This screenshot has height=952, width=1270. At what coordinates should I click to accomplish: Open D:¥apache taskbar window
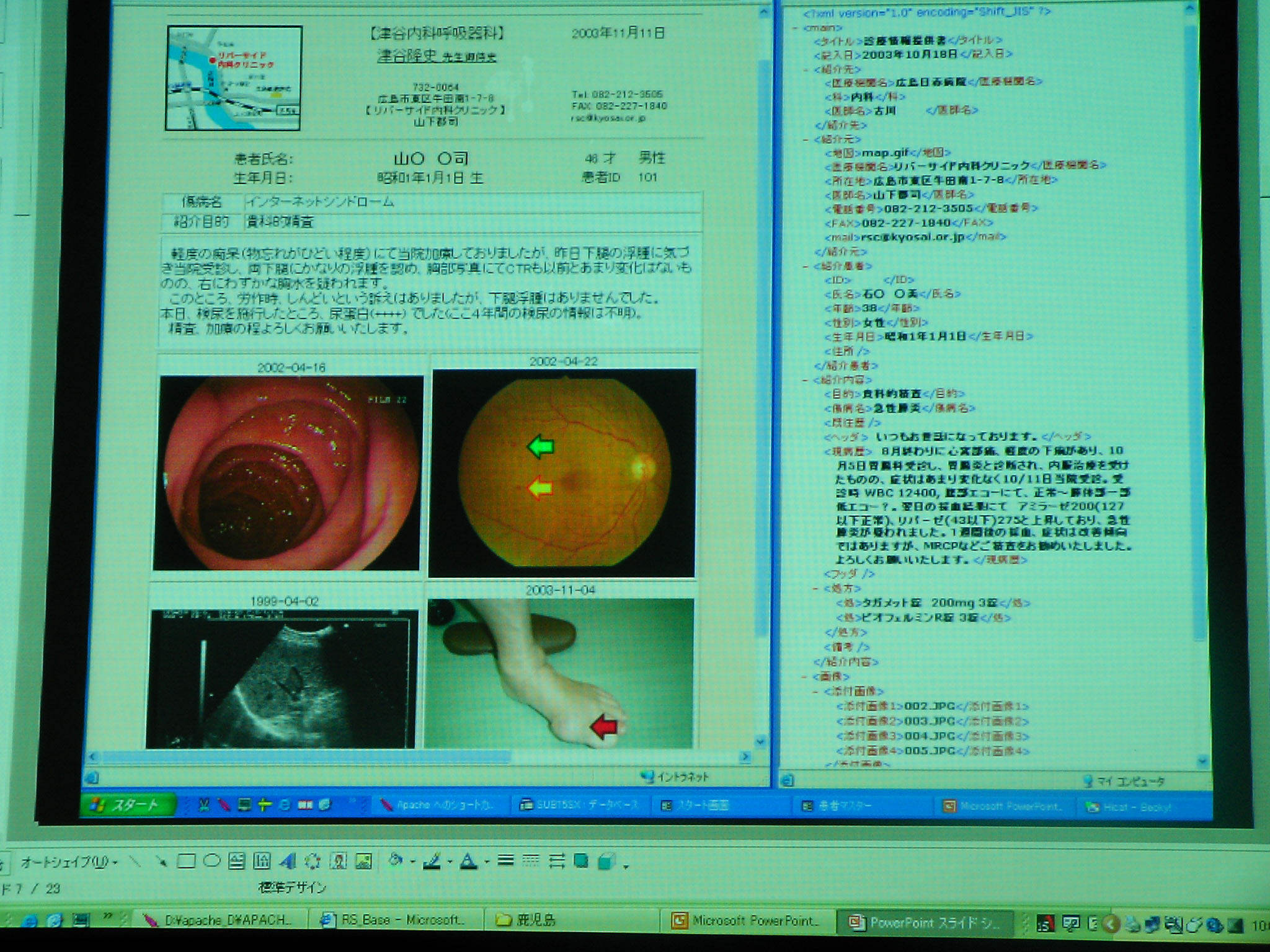pyautogui.click(x=220, y=920)
